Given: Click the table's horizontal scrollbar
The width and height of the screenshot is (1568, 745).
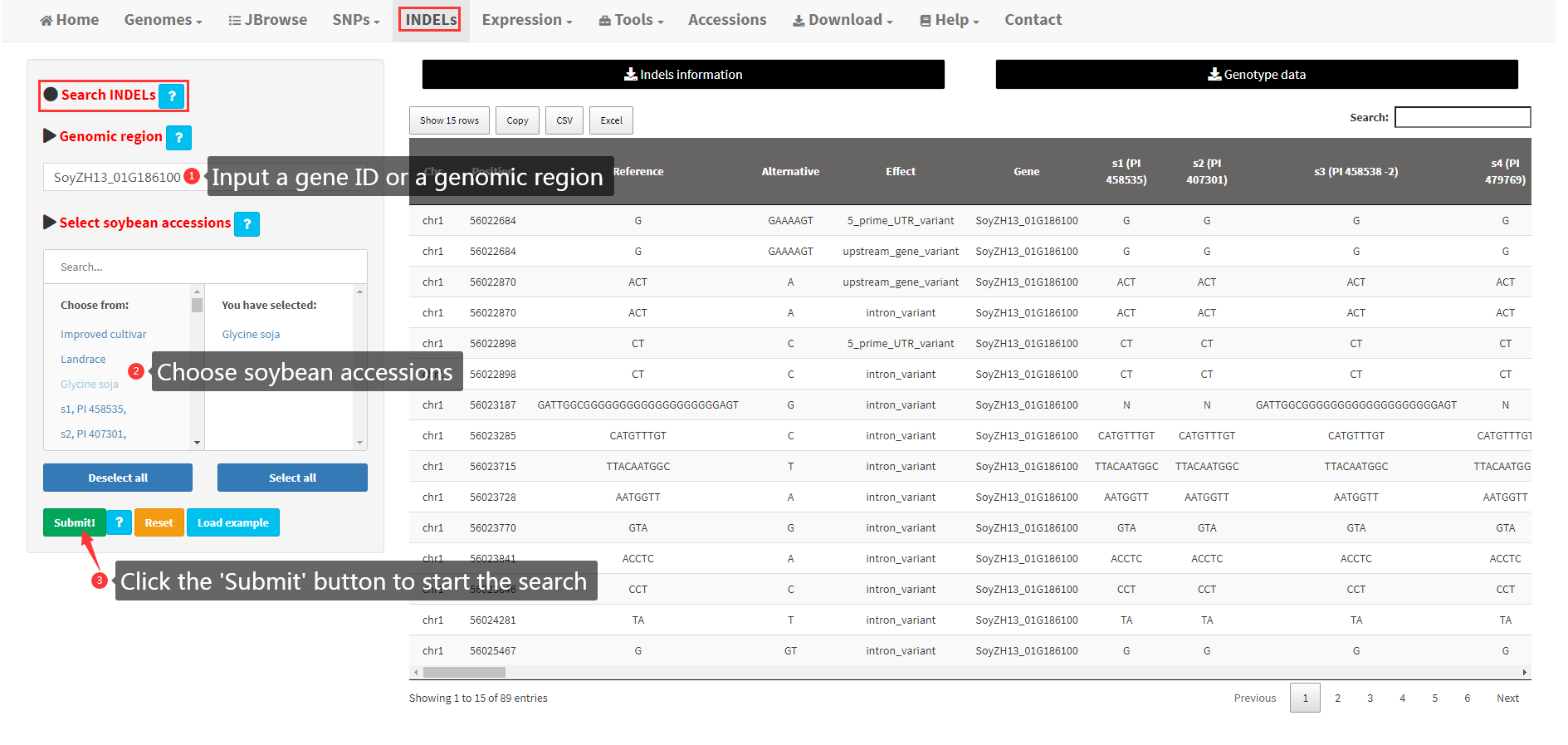Looking at the screenshot, I should click(464, 673).
